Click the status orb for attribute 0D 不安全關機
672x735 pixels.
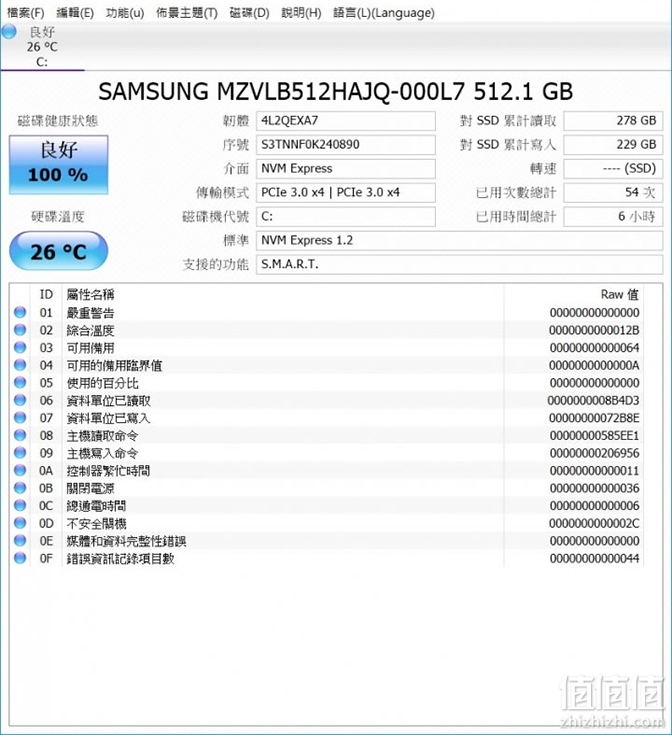[20, 523]
